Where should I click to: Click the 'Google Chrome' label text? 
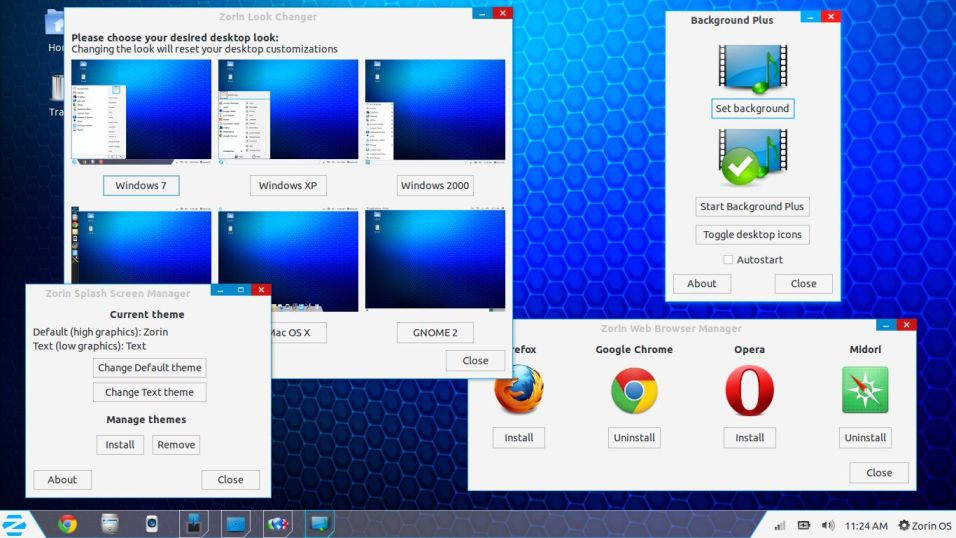pyautogui.click(x=634, y=350)
